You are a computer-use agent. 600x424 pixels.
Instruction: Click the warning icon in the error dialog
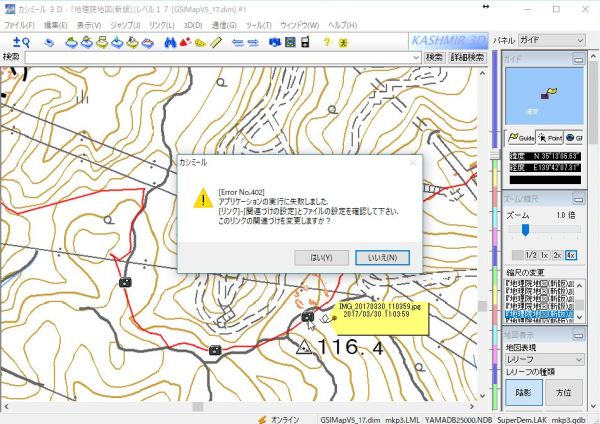[203, 198]
